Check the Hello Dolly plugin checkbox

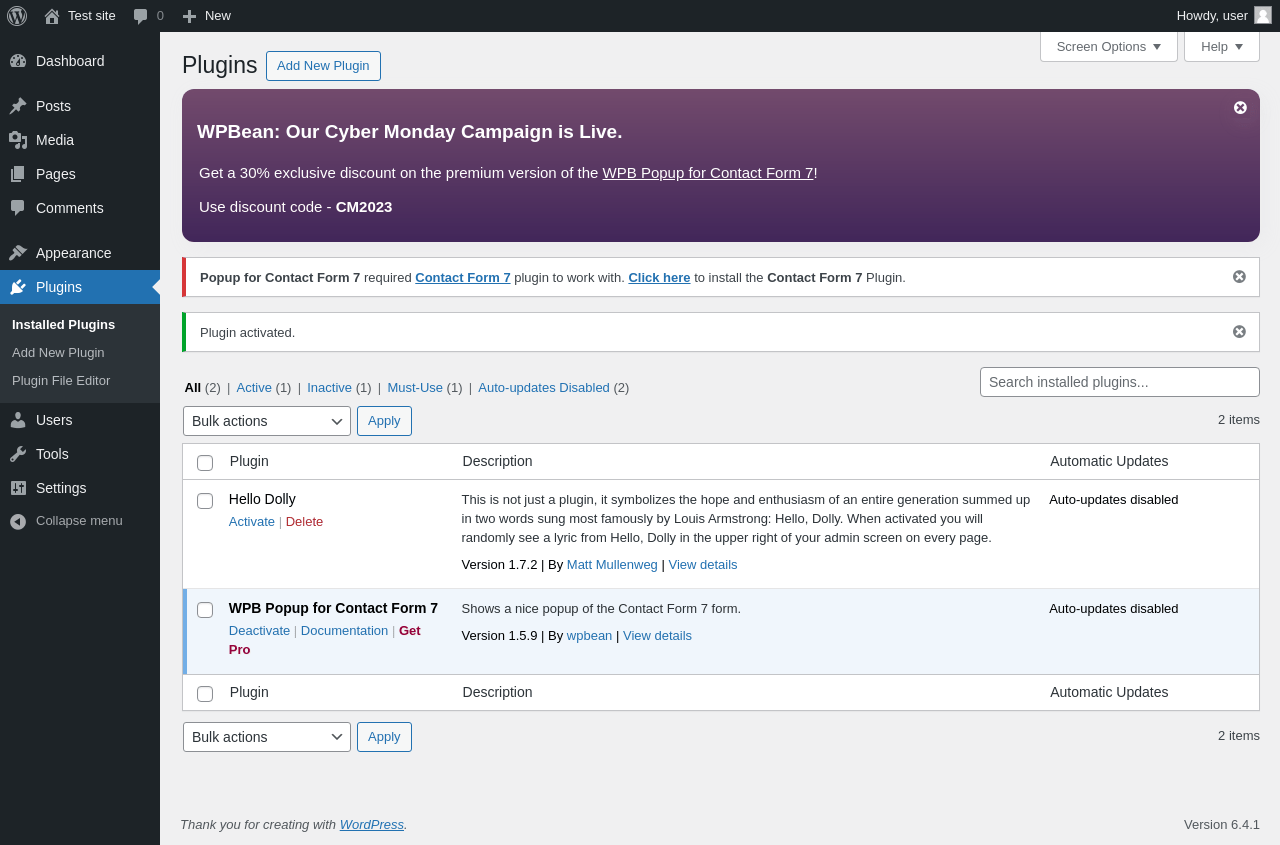tap(205, 501)
